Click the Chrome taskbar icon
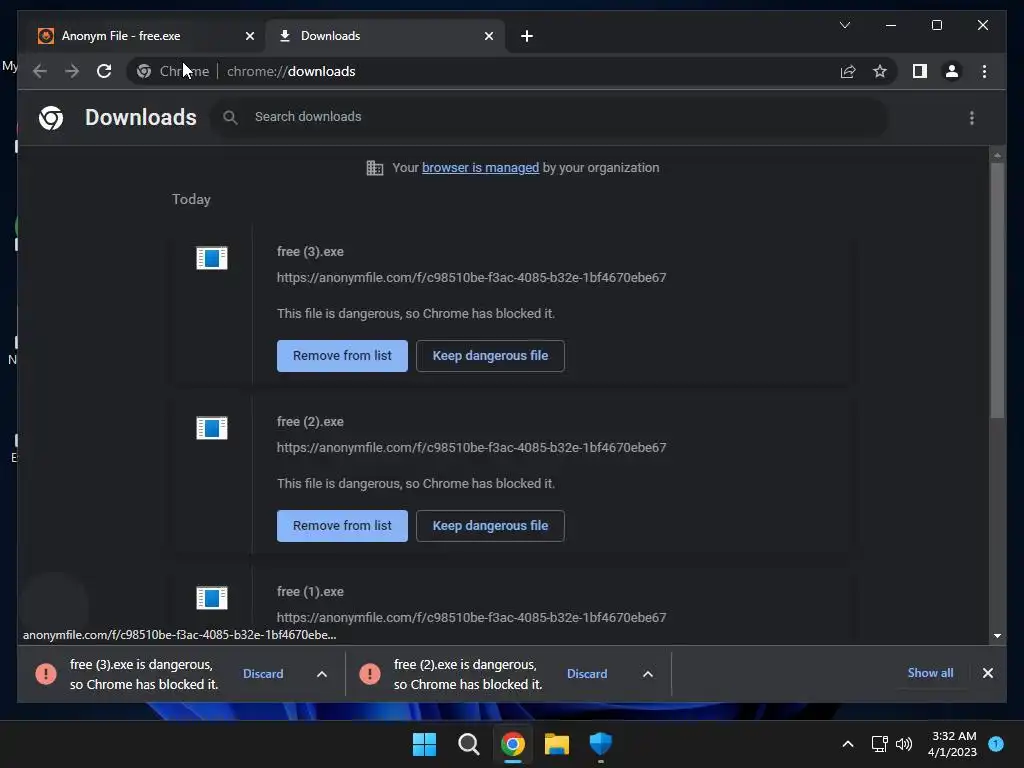Screen dimensions: 1024x768 tap(513, 744)
